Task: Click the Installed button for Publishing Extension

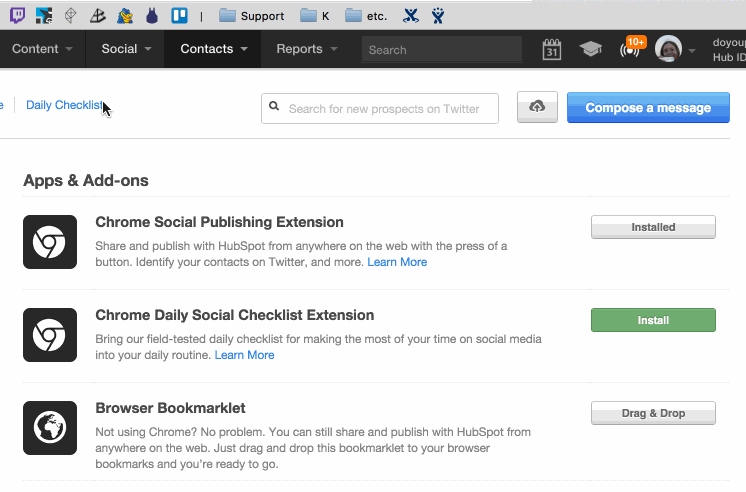Action: [x=653, y=227]
